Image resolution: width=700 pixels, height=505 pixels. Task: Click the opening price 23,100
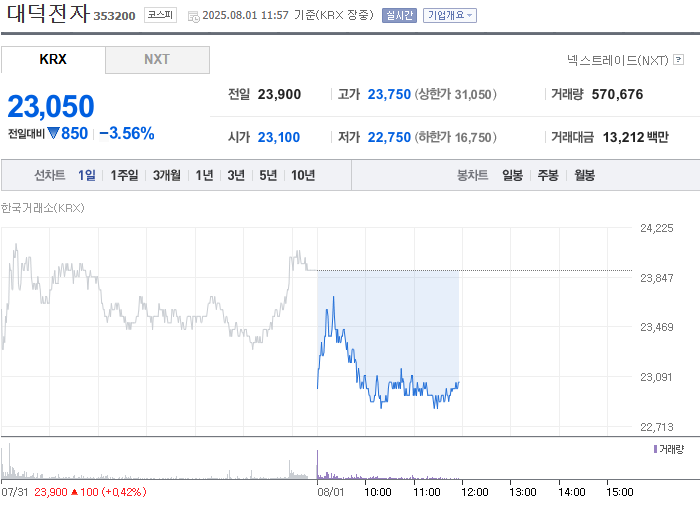(279, 137)
